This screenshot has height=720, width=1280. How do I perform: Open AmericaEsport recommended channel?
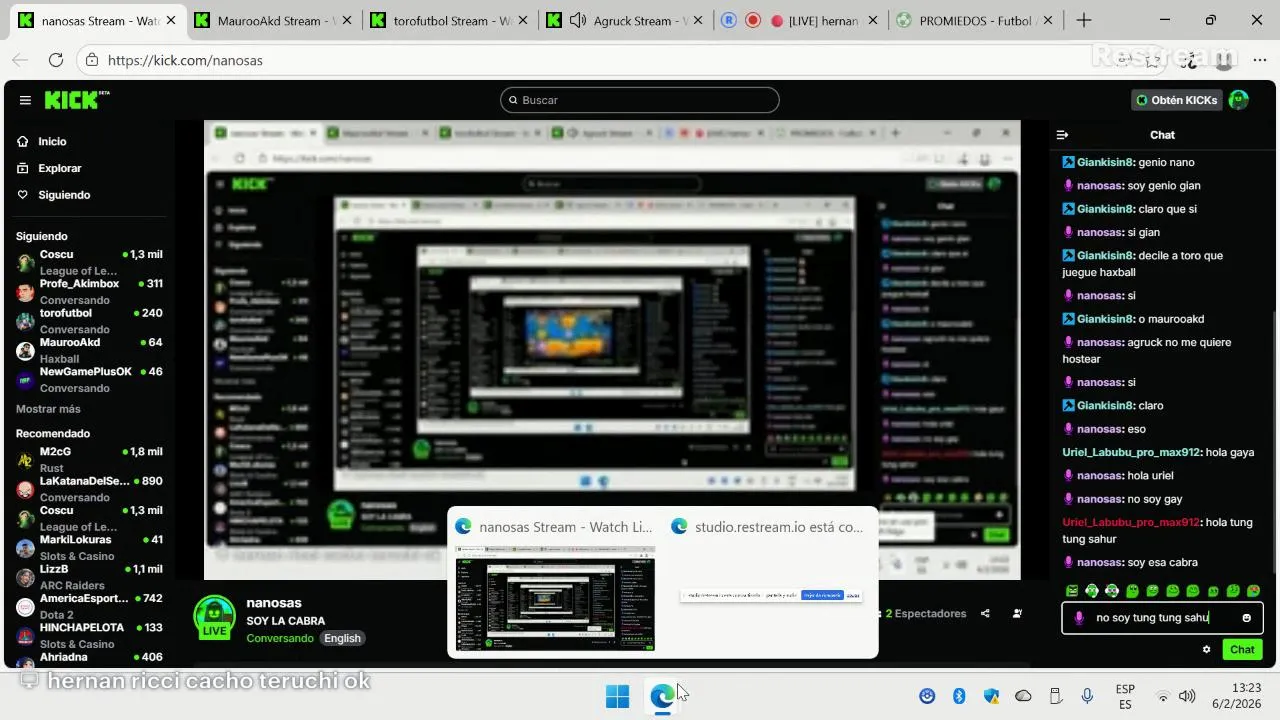[88, 606]
